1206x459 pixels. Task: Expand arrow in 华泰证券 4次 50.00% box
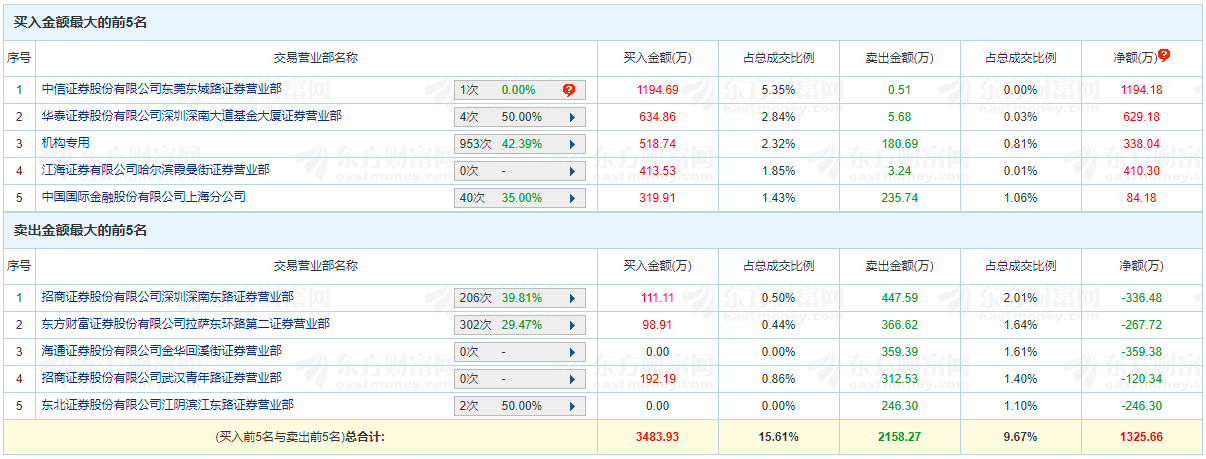pos(572,117)
